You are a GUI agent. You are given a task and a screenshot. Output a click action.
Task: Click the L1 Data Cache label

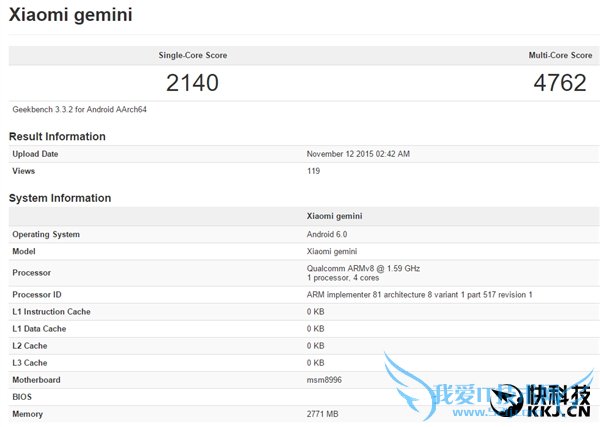tap(39, 329)
